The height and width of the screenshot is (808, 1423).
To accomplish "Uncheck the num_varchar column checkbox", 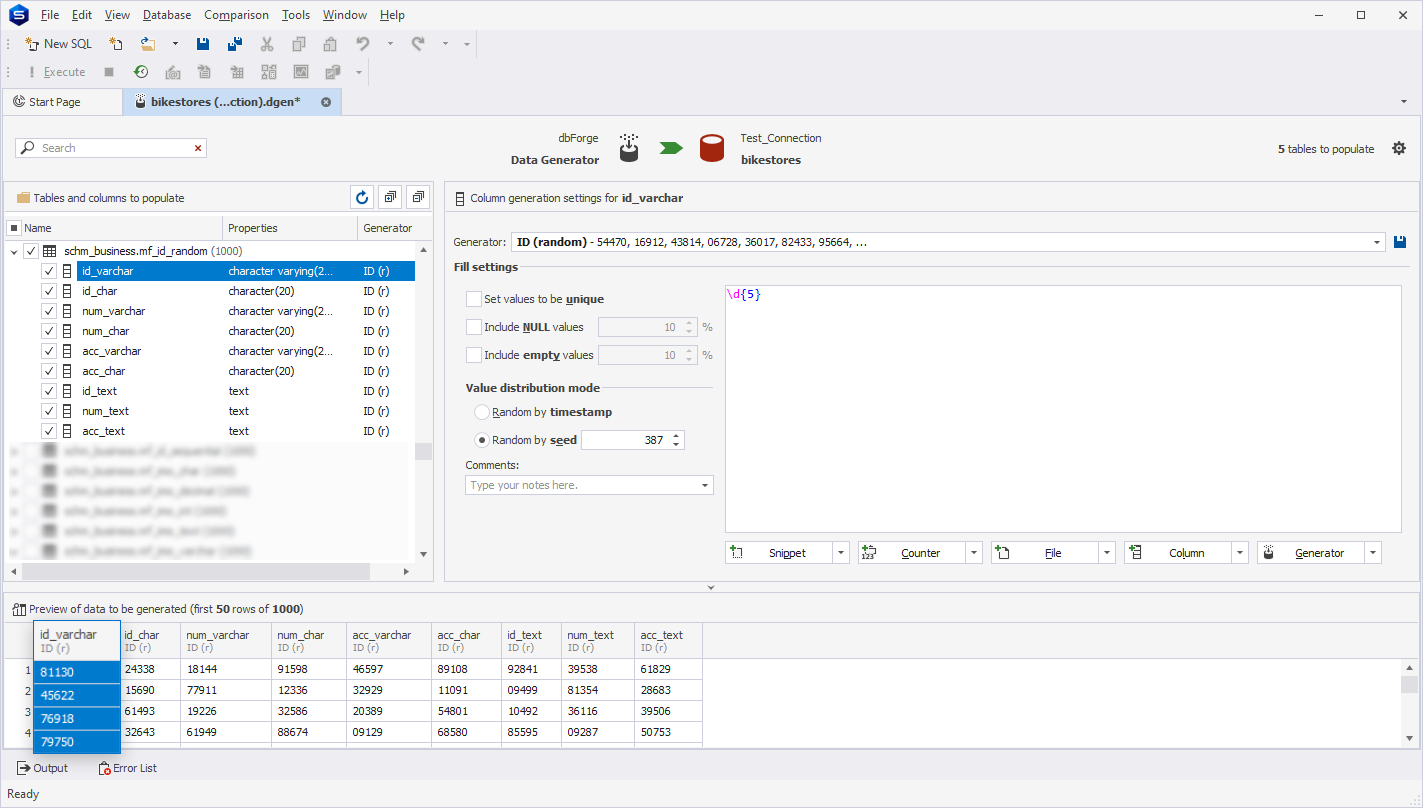I will [49, 311].
